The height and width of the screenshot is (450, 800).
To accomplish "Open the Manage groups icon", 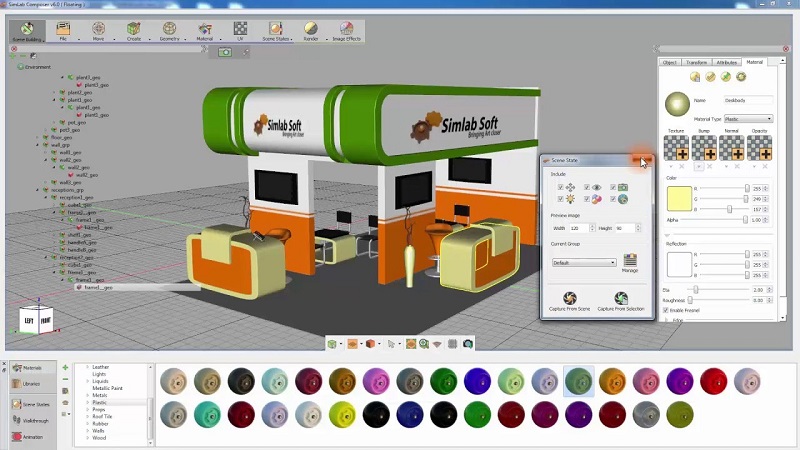I will pyautogui.click(x=629, y=261).
